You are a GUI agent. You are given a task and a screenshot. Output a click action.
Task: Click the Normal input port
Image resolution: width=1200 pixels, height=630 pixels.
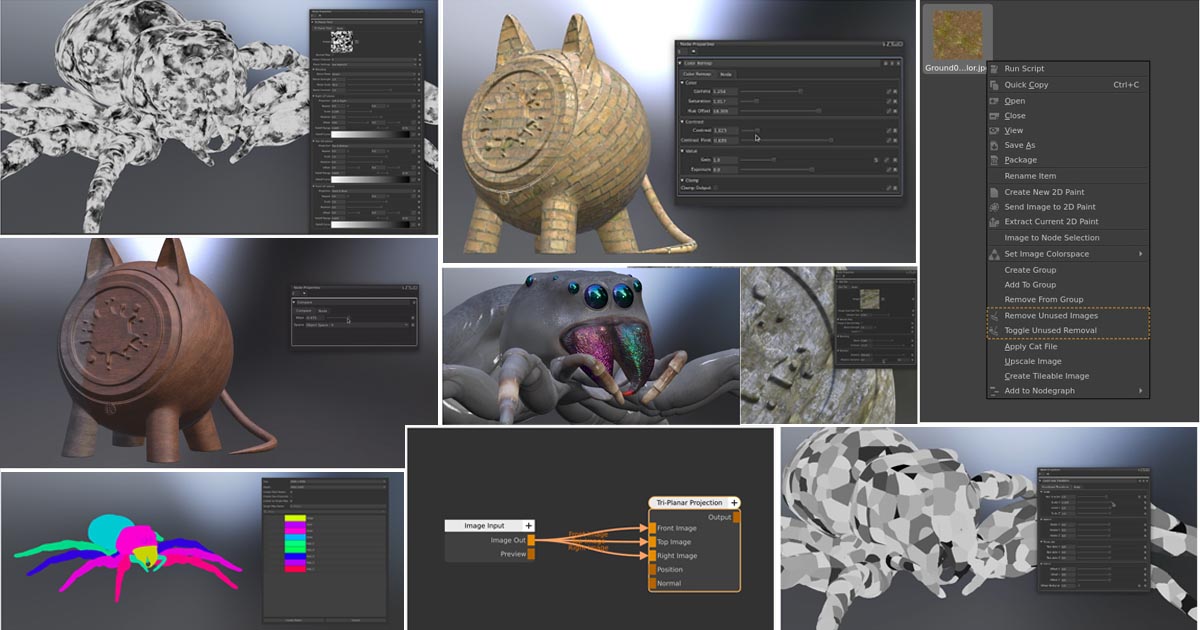[652, 583]
